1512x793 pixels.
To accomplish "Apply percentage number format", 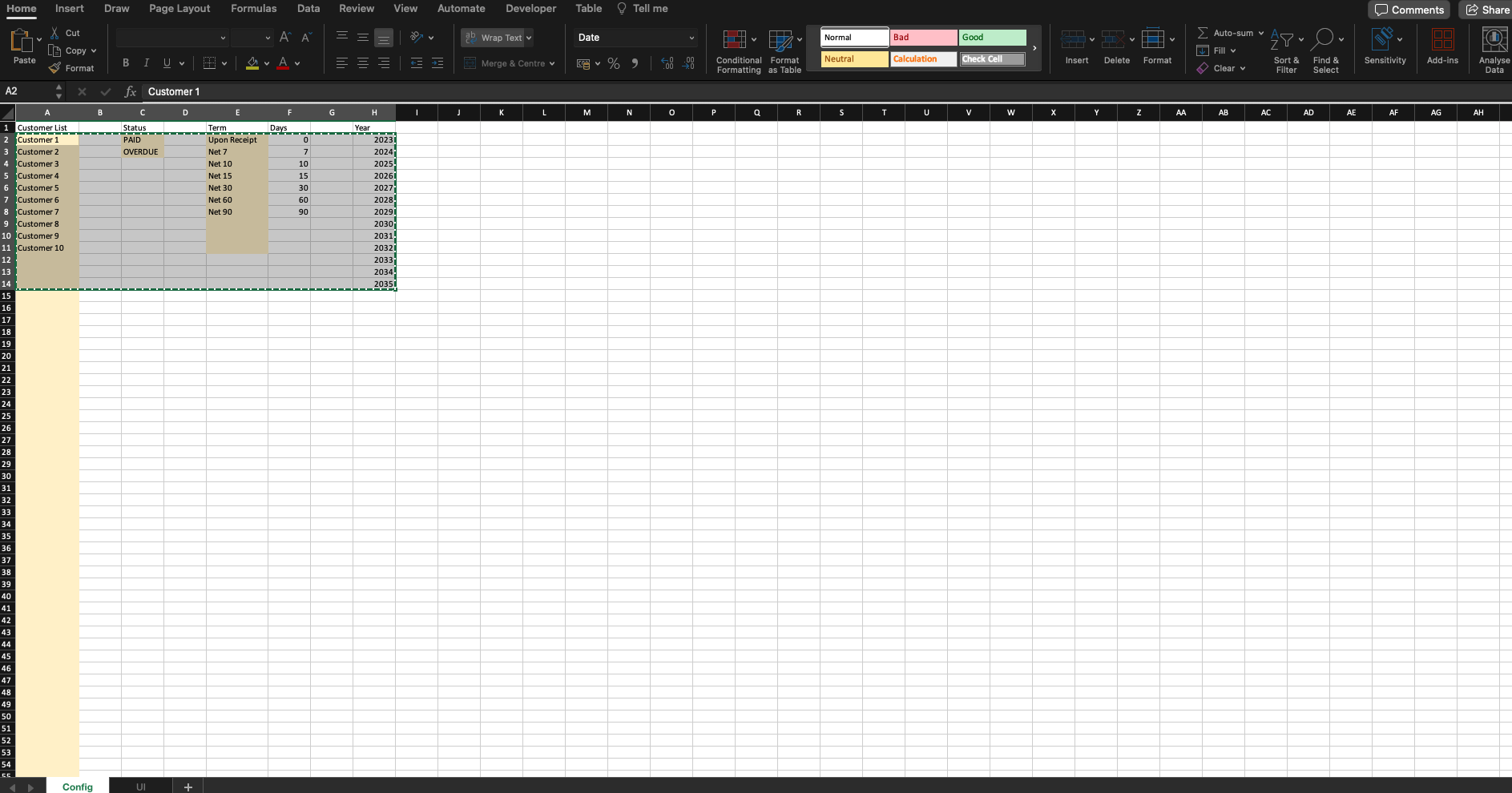I will (614, 63).
